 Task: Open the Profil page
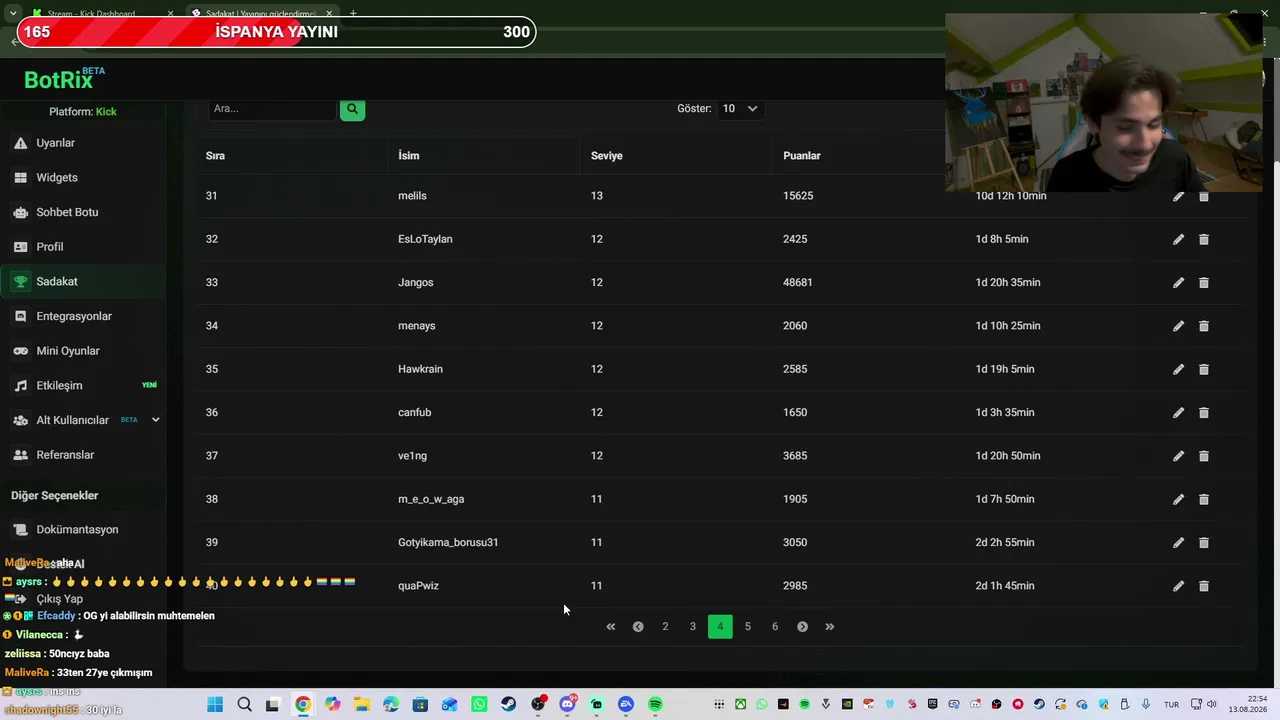coord(83,247)
